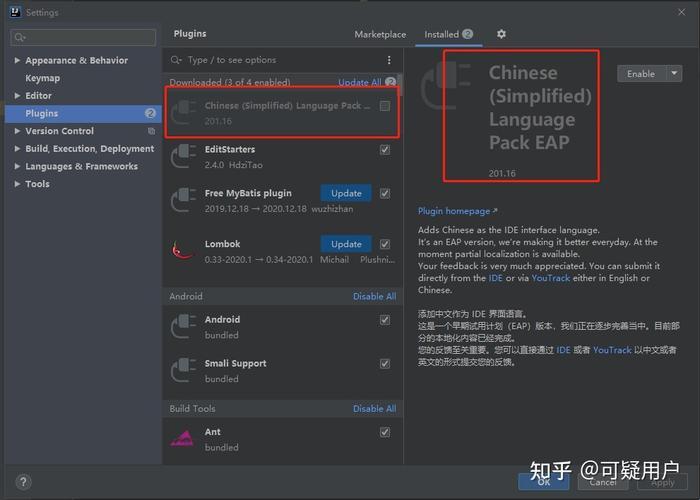Expand the Tools tree node
The height and width of the screenshot is (500, 700).
17,184
